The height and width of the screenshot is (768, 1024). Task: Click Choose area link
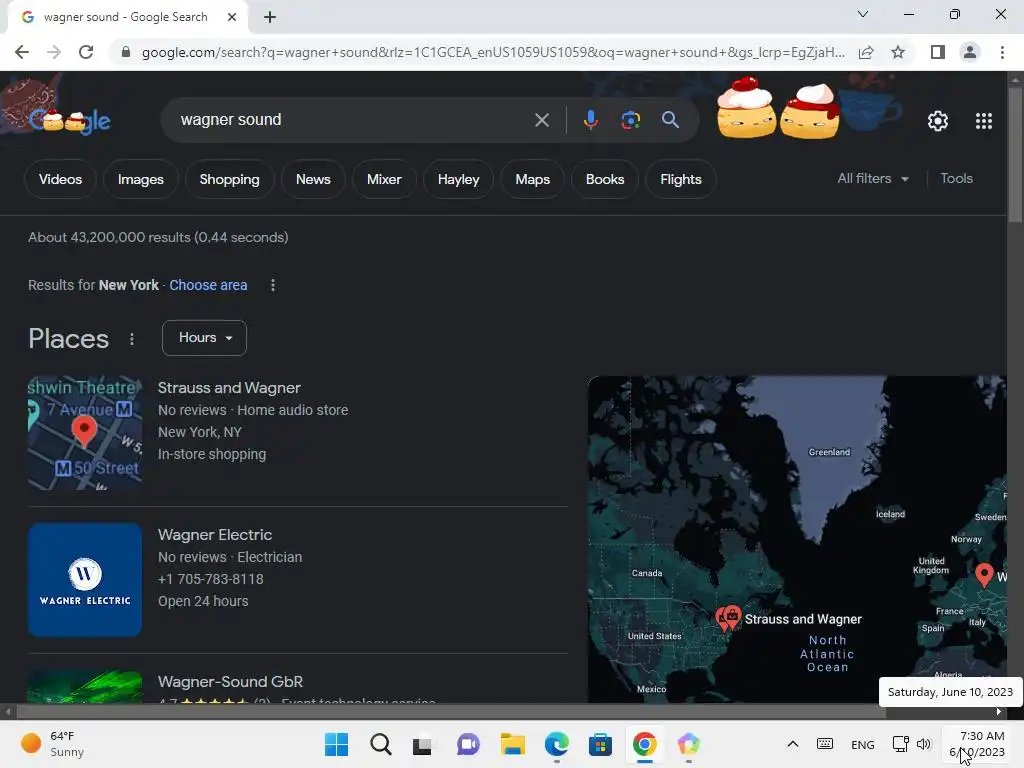[x=208, y=285]
